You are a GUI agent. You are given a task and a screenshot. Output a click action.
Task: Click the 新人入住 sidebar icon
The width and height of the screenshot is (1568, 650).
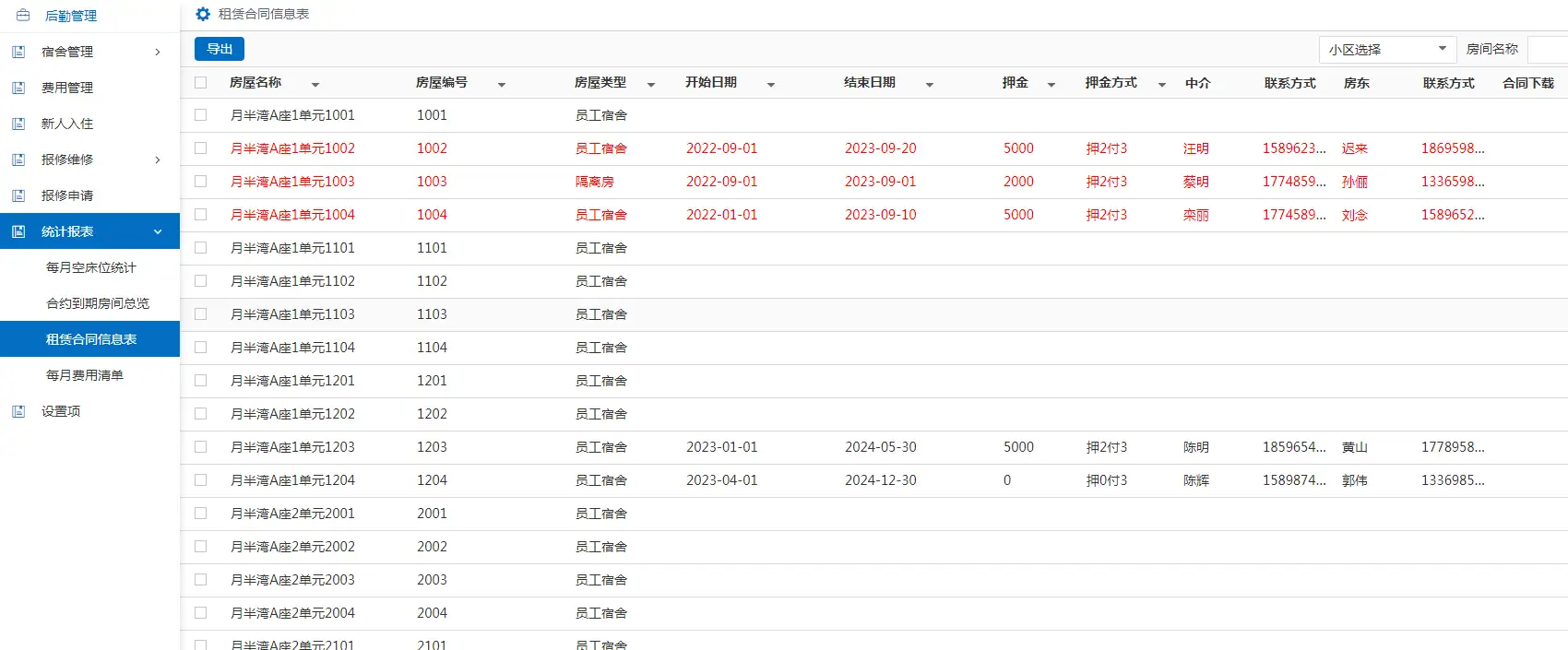[18, 124]
